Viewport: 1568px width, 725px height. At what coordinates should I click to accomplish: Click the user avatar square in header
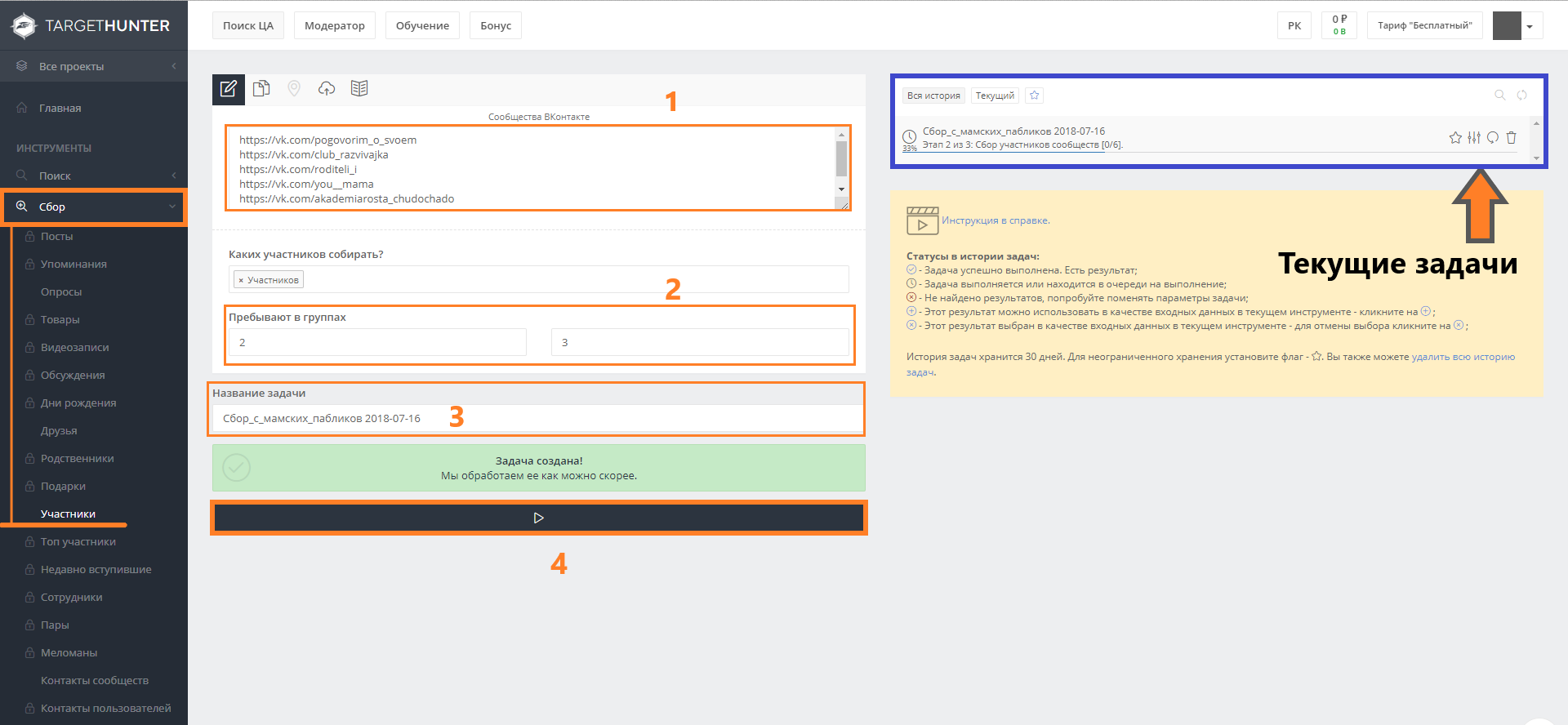pos(1507,25)
